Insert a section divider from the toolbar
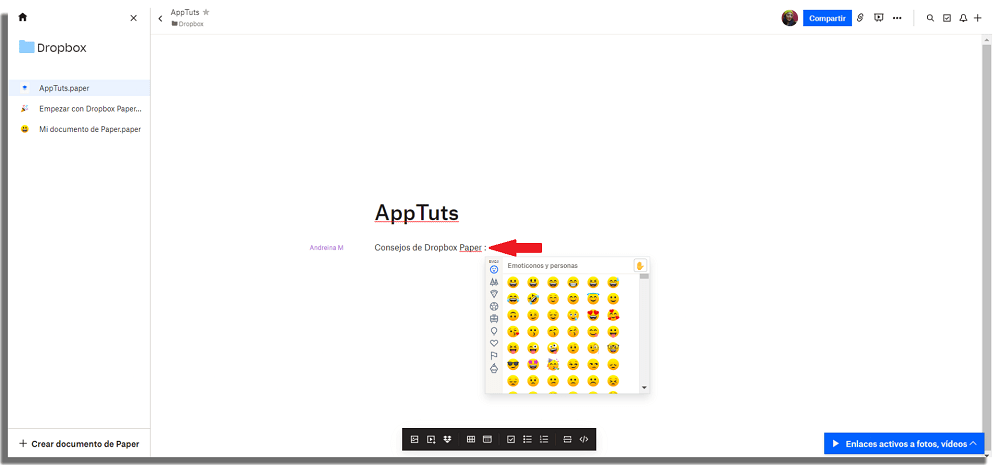This screenshot has width=1000, height=465. tap(567, 439)
